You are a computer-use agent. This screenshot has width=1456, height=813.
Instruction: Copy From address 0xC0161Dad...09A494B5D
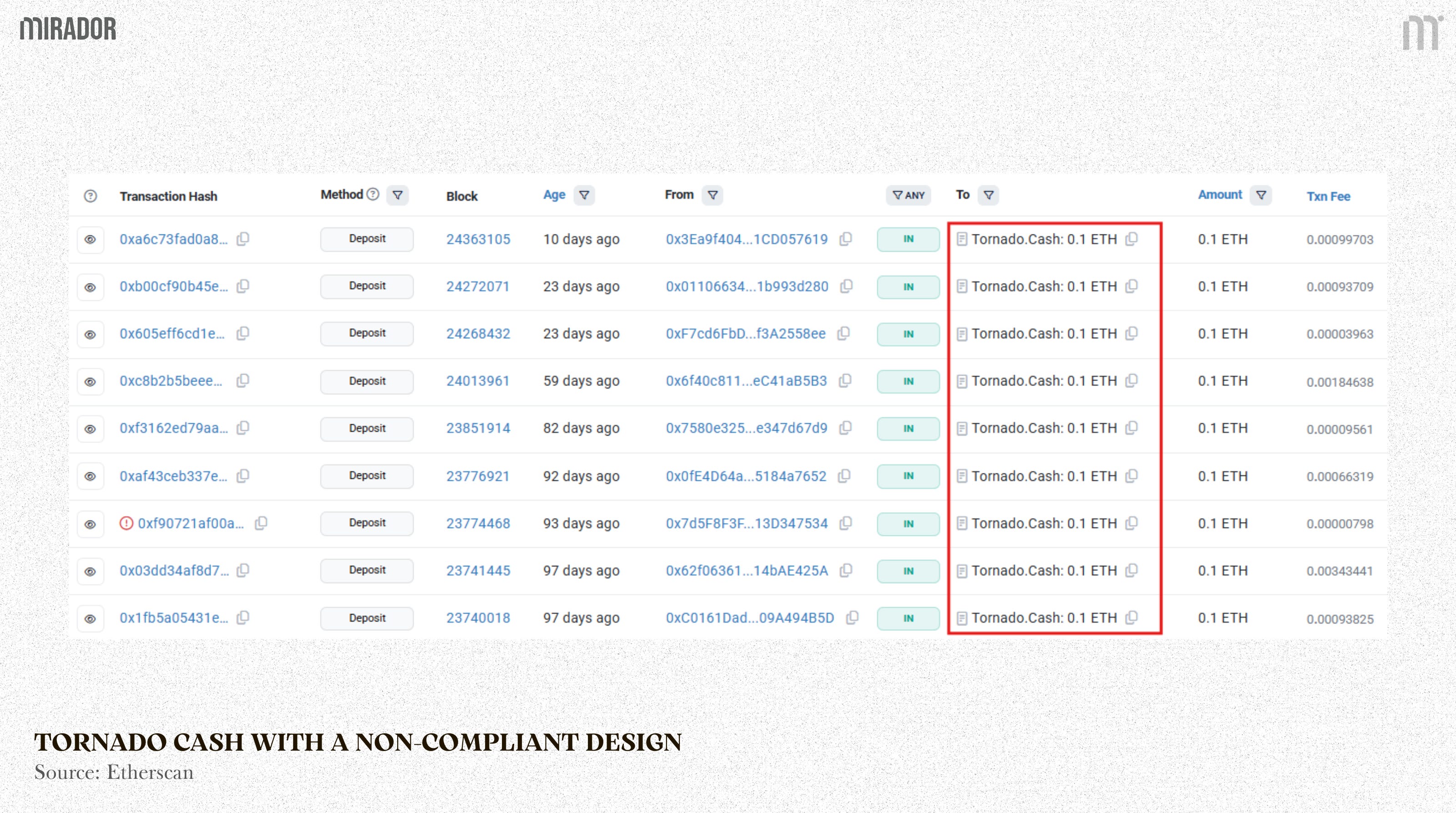click(852, 618)
